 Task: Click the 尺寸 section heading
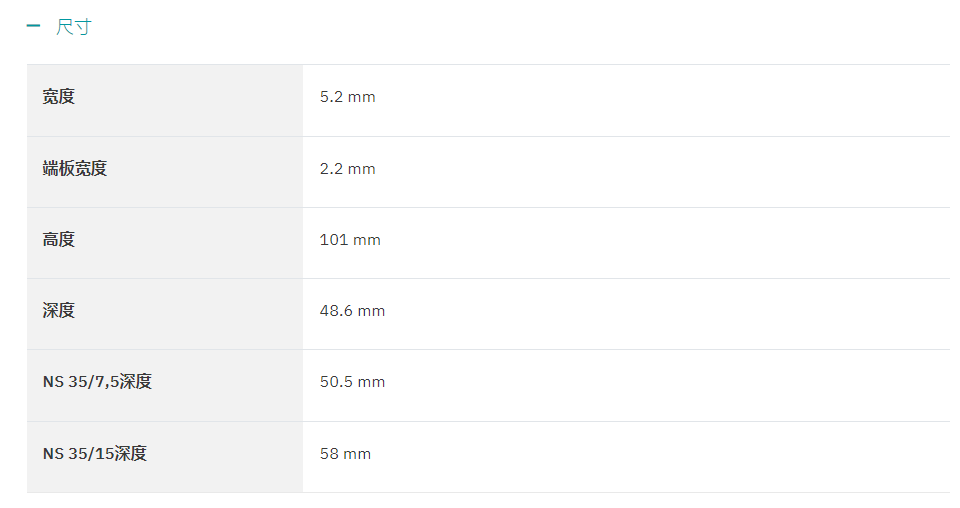(73, 27)
